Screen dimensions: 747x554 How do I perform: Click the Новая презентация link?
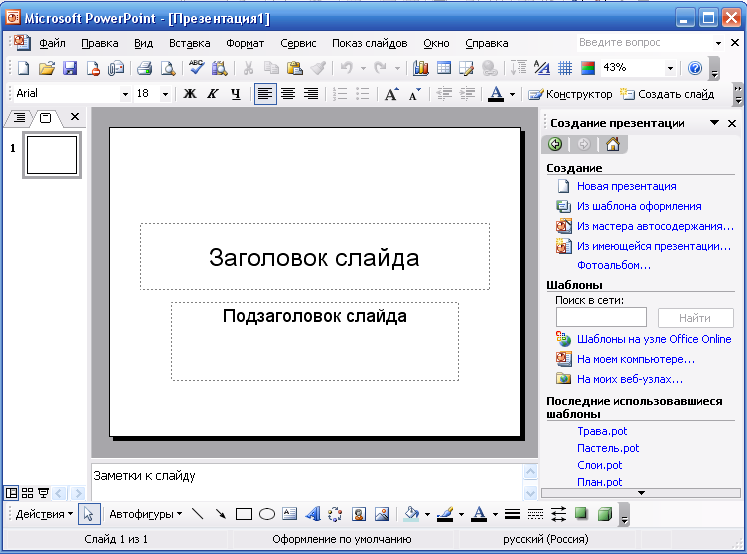[626, 186]
